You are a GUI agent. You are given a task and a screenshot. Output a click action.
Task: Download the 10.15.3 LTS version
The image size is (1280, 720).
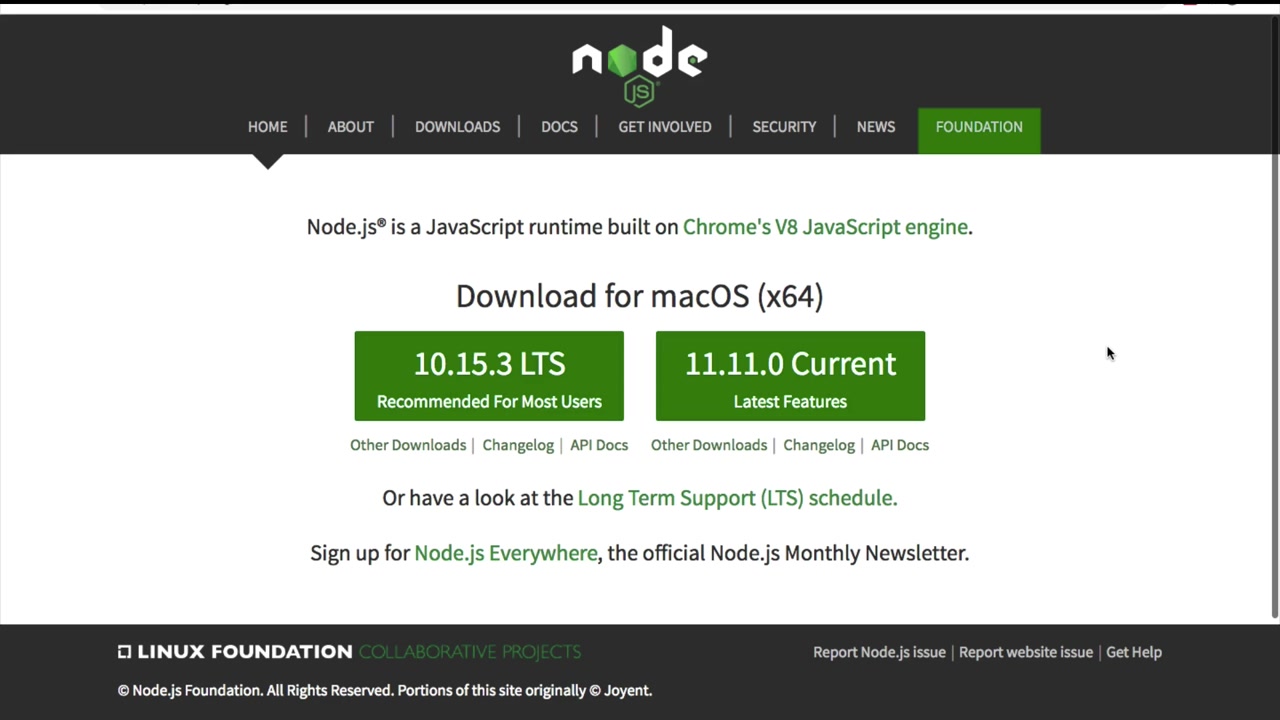click(x=489, y=376)
